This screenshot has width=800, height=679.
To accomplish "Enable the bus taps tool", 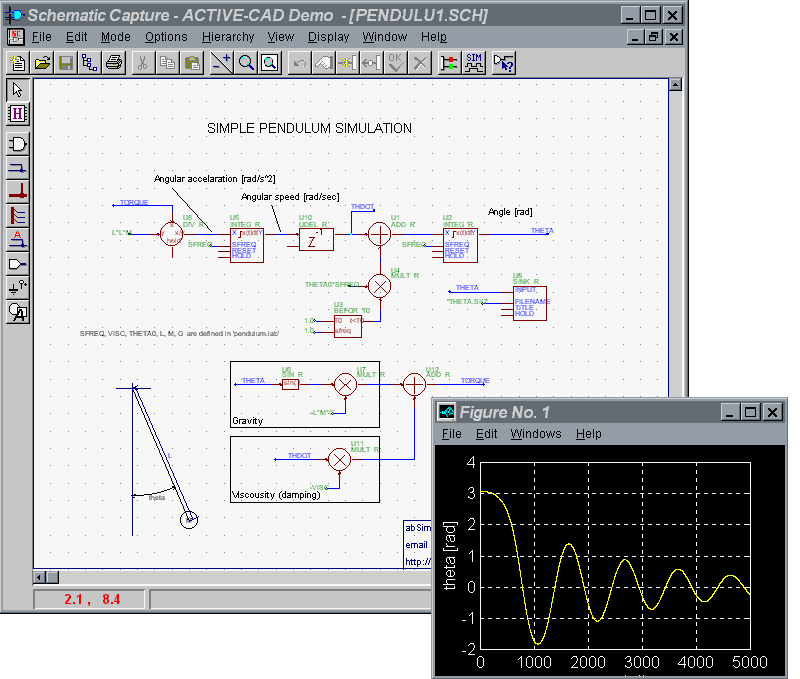I will click(x=17, y=215).
